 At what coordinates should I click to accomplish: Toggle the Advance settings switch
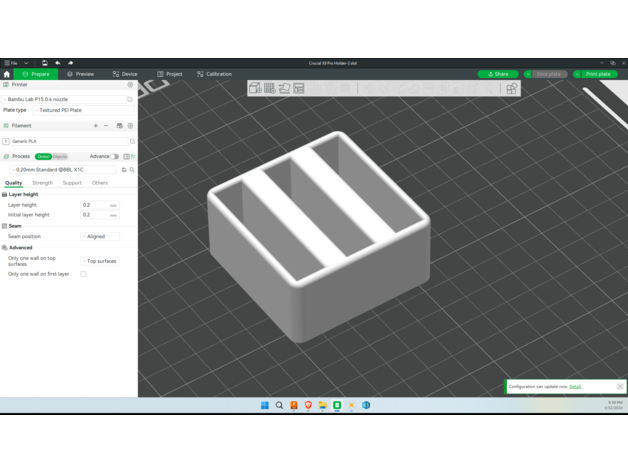click(x=115, y=157)
